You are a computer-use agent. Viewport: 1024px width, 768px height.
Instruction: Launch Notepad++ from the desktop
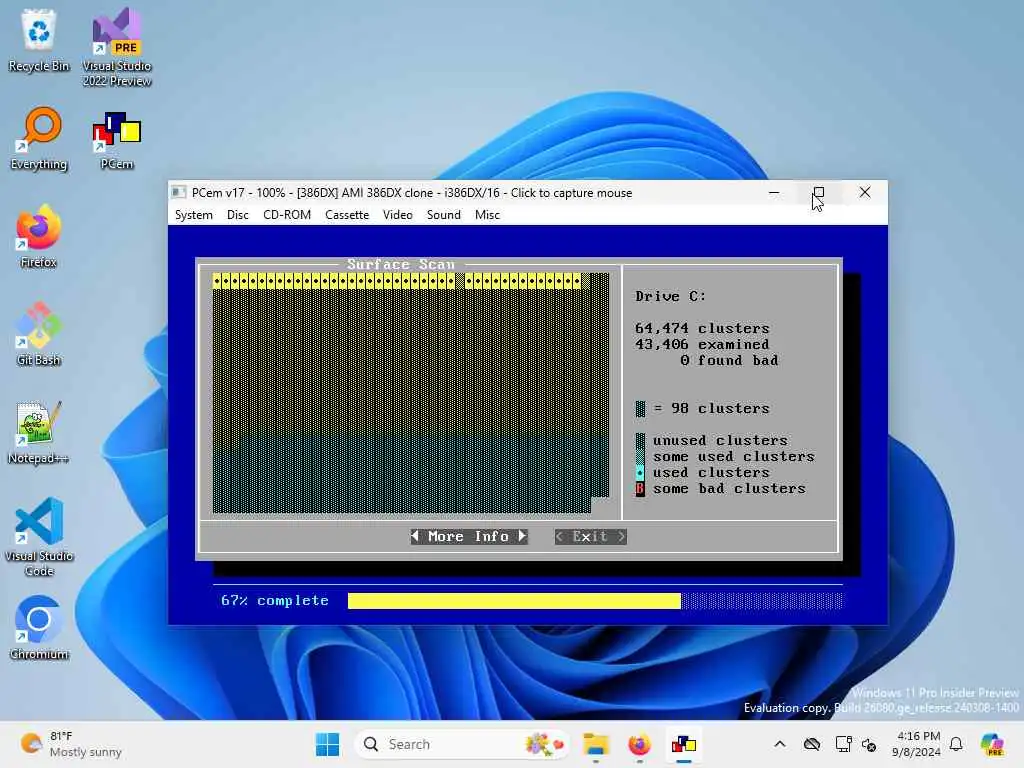39,432
